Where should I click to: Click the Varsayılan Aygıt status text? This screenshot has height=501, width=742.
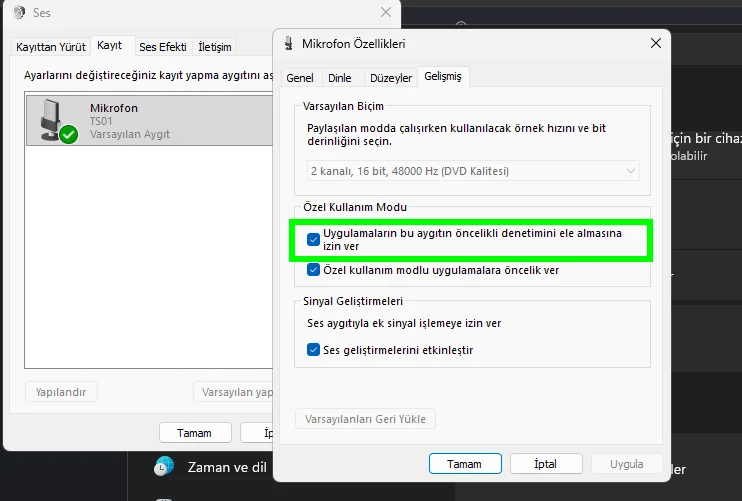pos(130,134)
